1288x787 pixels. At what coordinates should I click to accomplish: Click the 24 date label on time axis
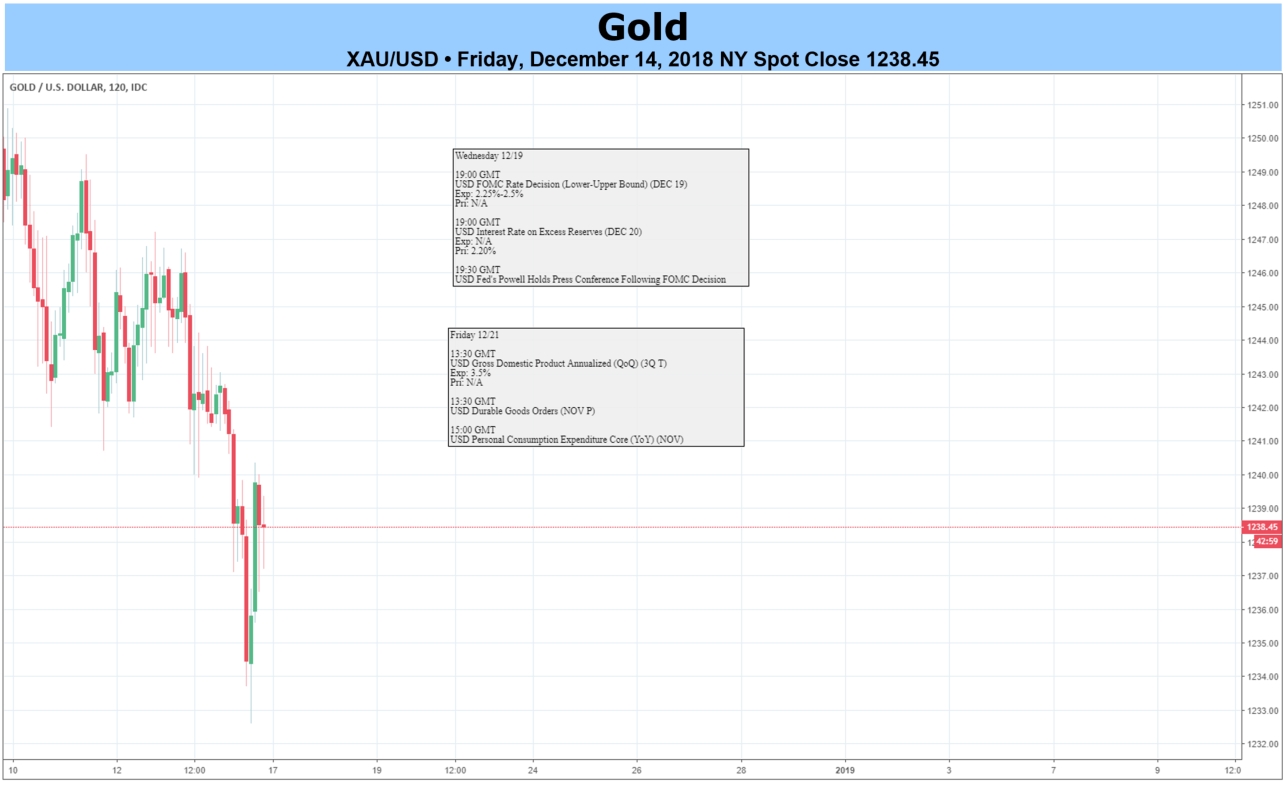click(533, 770)
